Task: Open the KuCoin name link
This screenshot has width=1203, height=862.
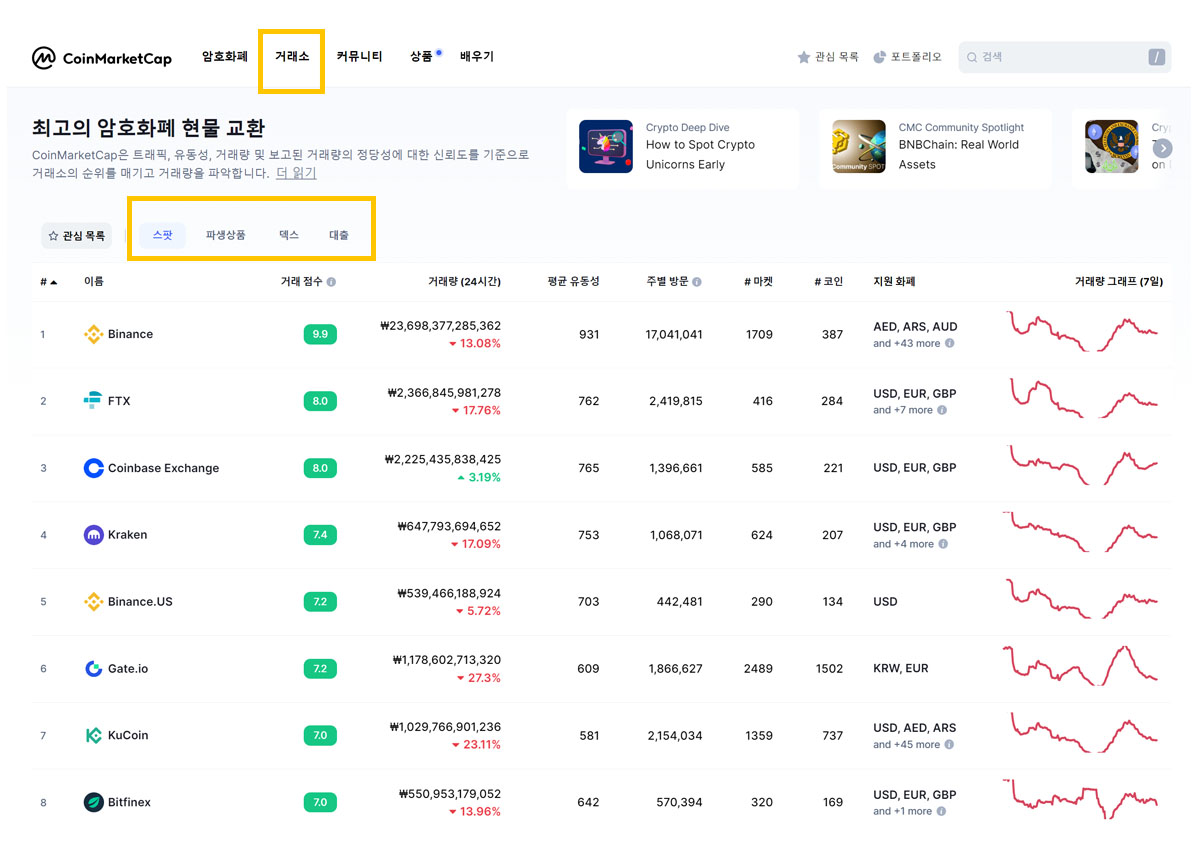Action: tap(128, 736)
